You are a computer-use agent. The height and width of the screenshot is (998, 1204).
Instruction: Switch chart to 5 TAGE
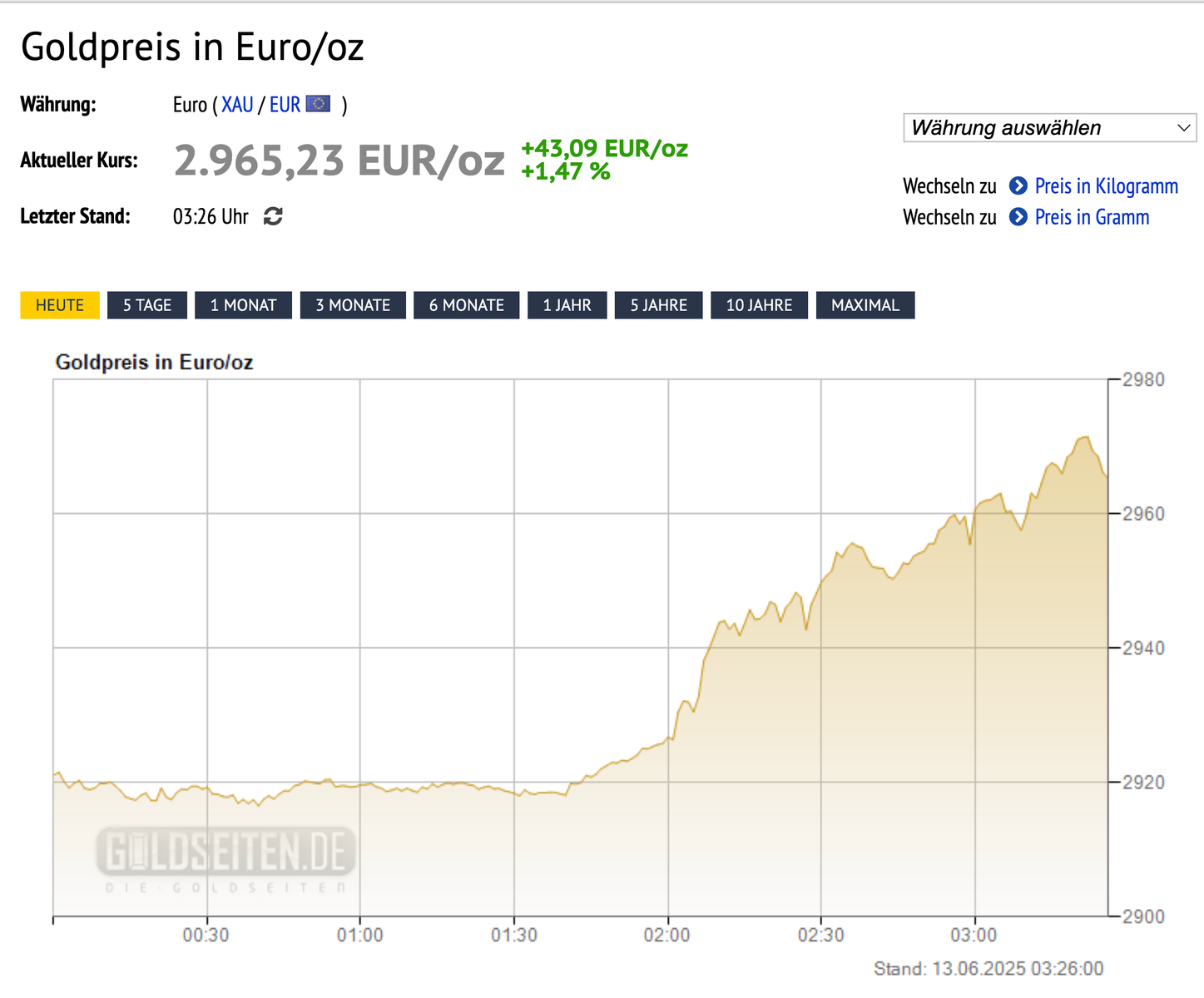(147, 305)
